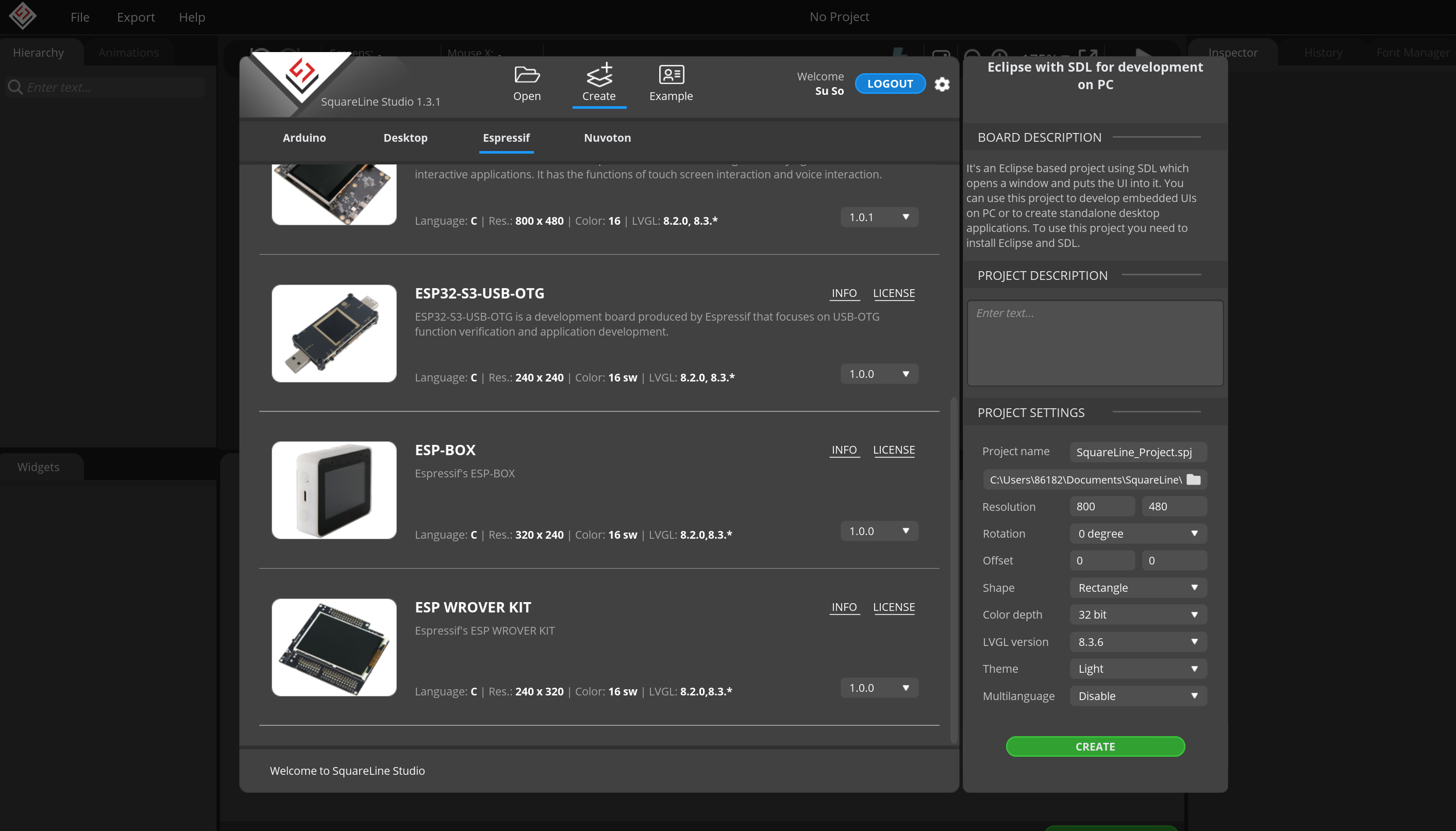Click the board list vertical scrollbar
Screen dimensions: 1456x831
tap(953, 571)
